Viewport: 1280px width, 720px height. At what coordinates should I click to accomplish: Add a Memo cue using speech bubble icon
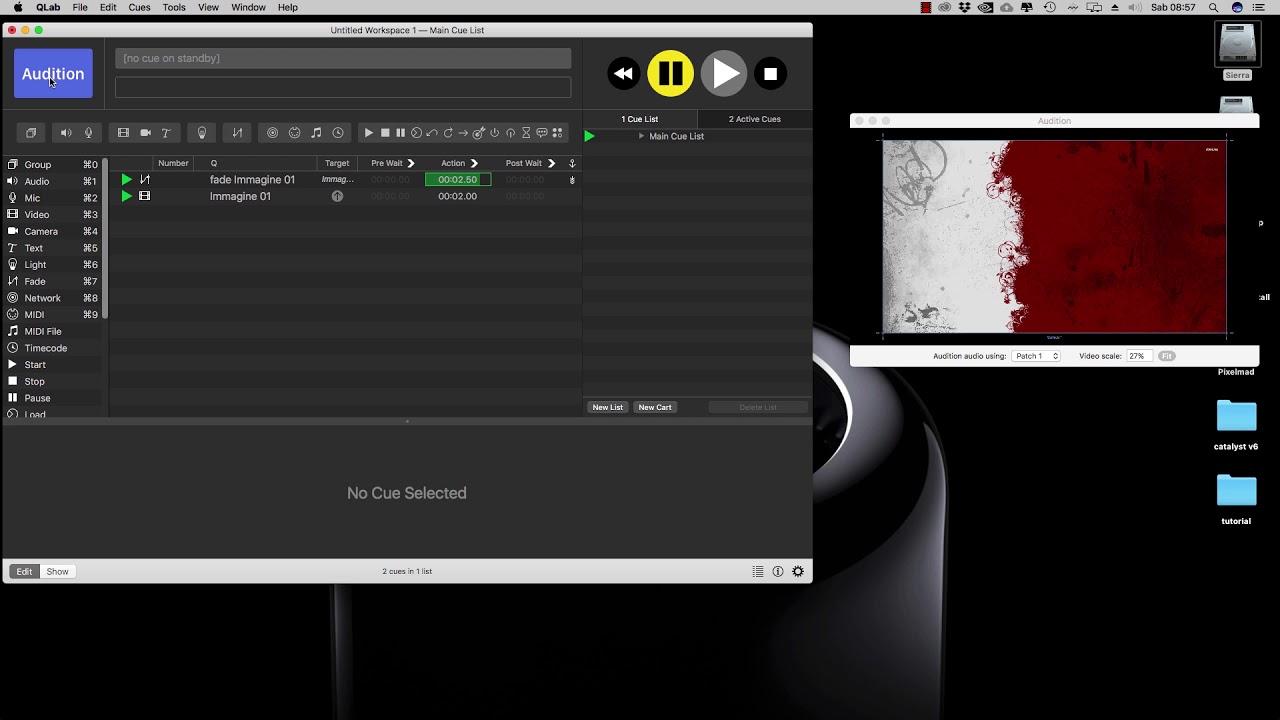click(x=542, y=133)
